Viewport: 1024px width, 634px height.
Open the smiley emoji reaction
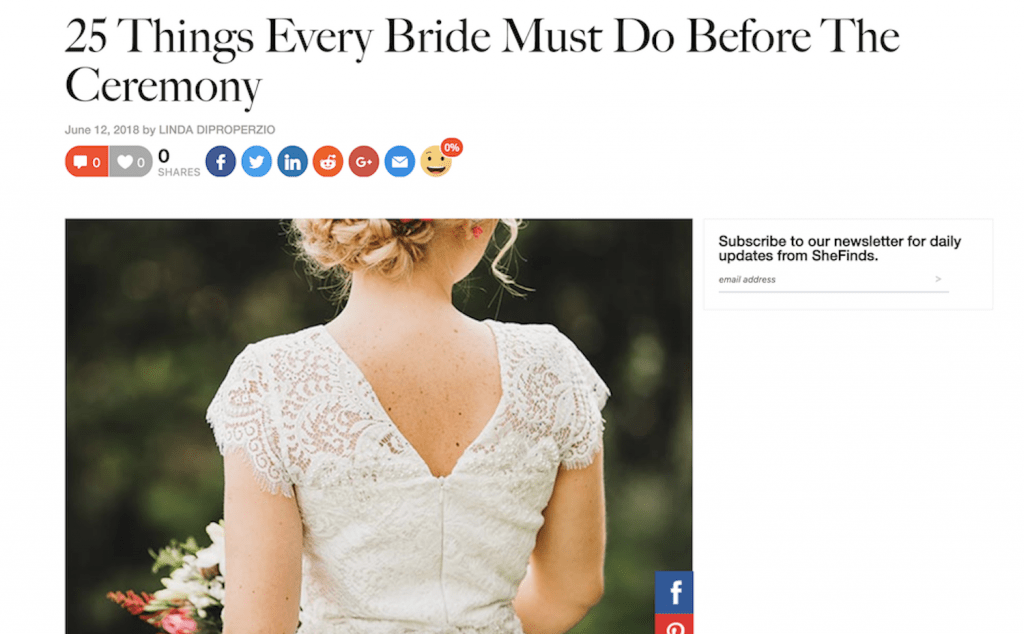click(x=435, y=162)
